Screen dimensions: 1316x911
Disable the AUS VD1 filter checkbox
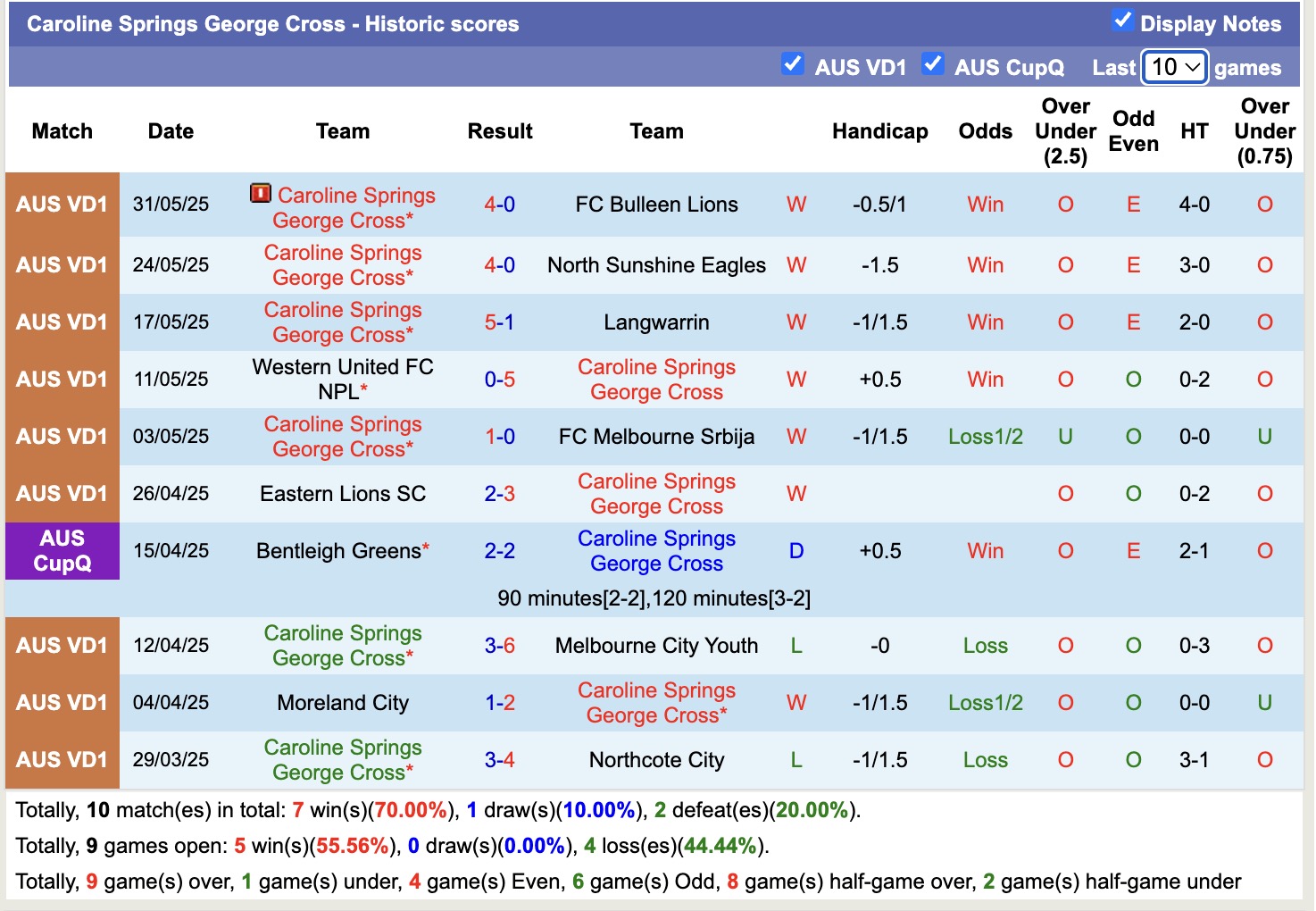pyautogui.click(x=792, y=63)
